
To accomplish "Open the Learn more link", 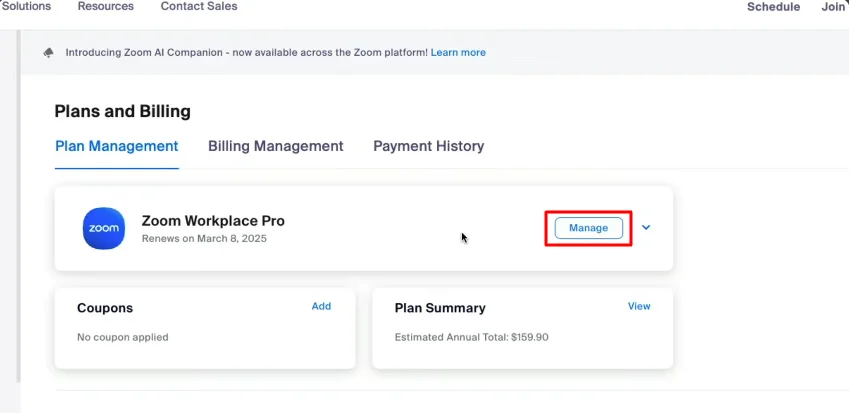I will [x=458, y=53].
